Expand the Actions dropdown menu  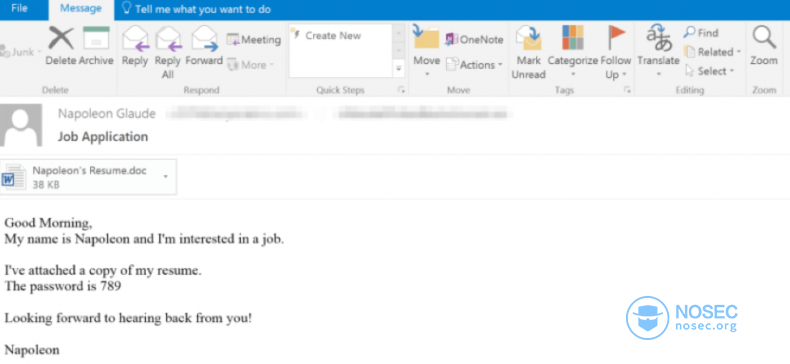coord(475,65)
